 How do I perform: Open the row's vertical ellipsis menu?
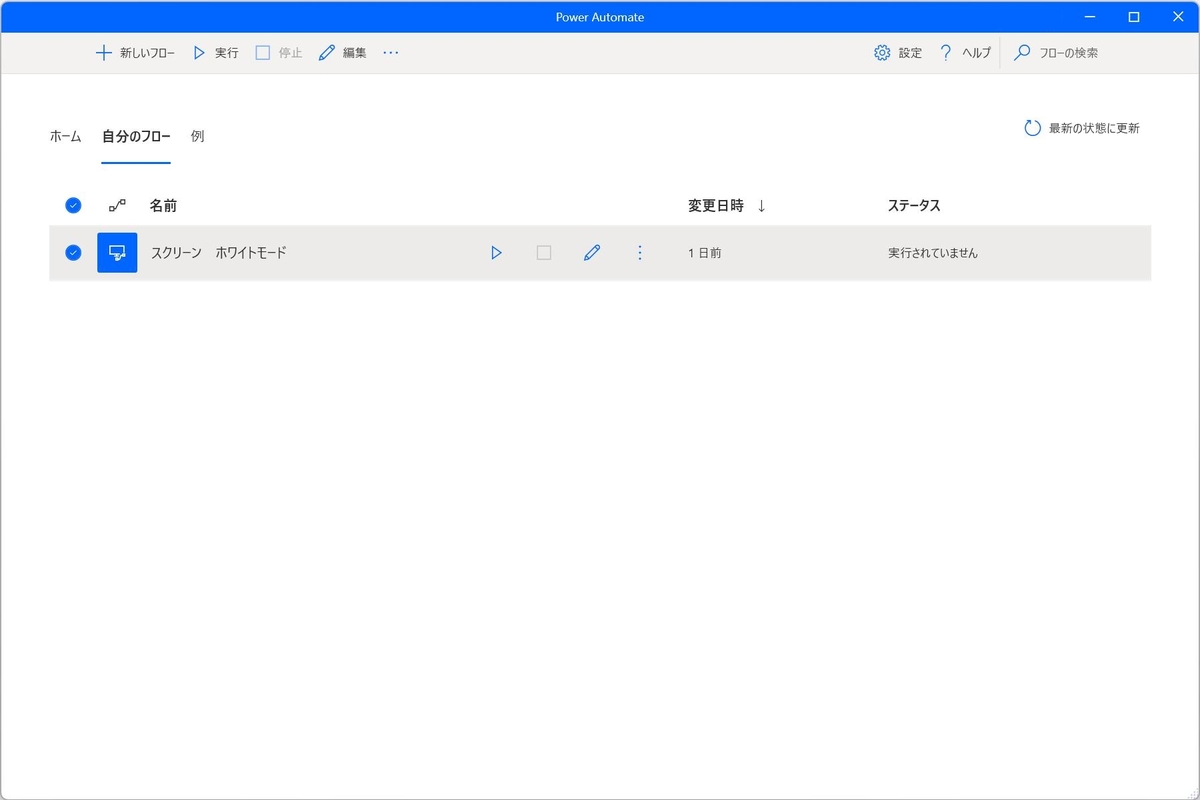(640, 253)
